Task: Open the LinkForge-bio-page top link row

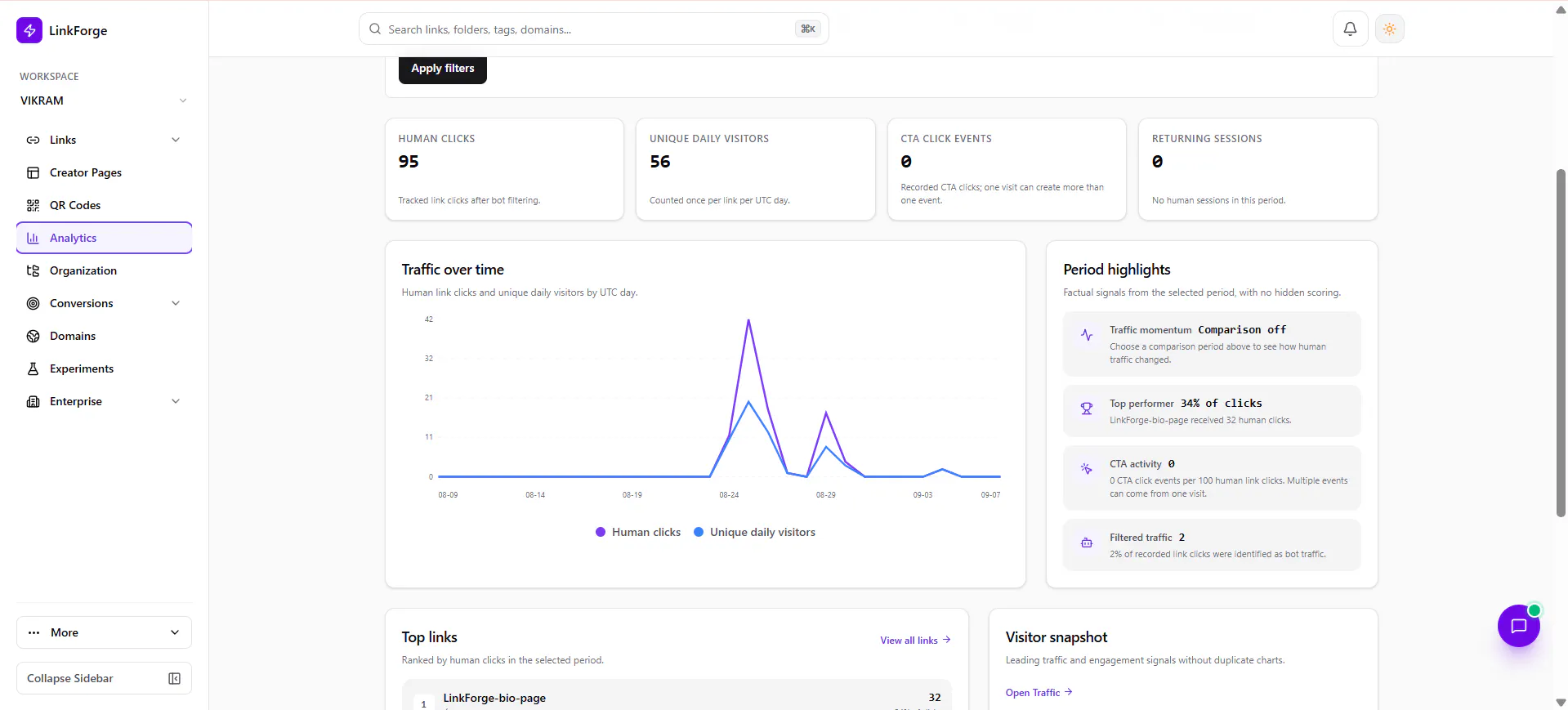Action: click(677, 696)
